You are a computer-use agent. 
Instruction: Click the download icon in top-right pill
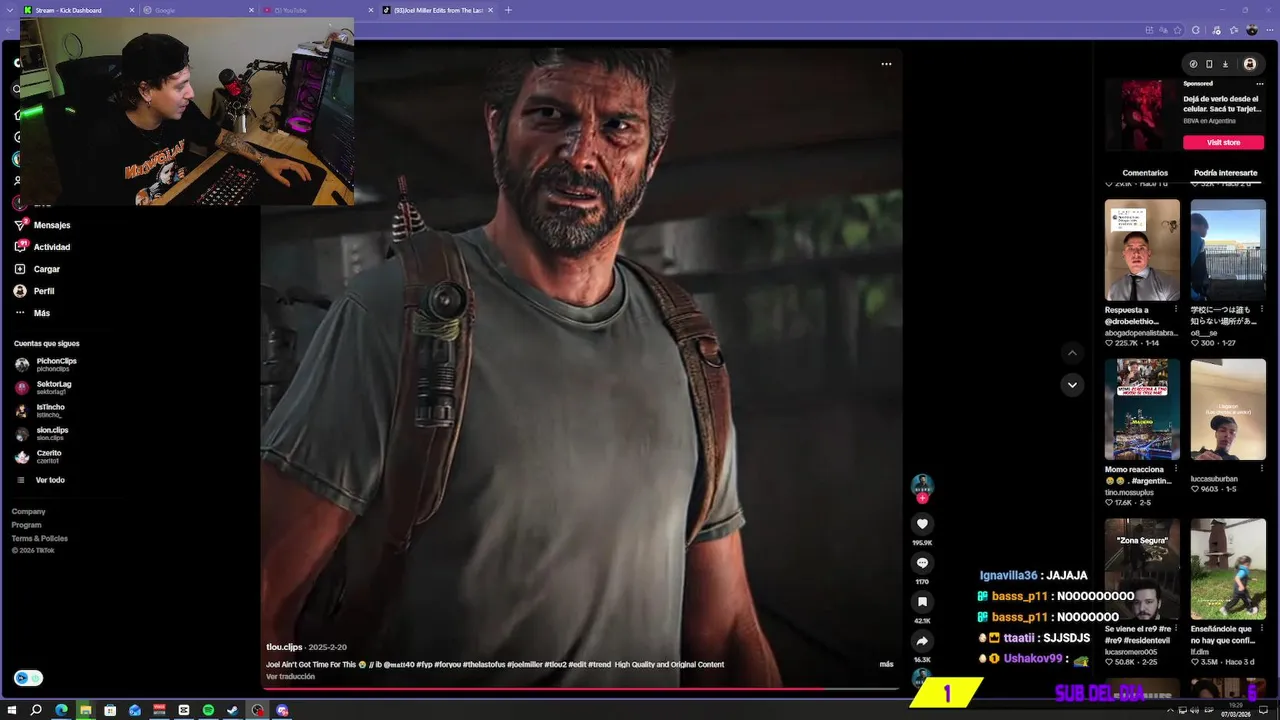(1225, 64)
